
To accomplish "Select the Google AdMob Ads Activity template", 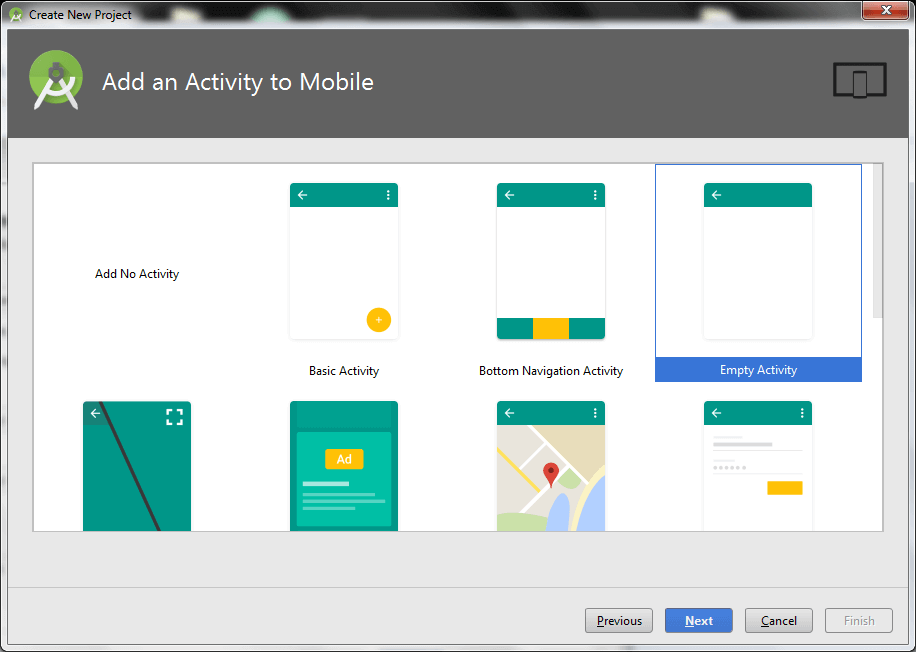I will [x=343, y=465].
